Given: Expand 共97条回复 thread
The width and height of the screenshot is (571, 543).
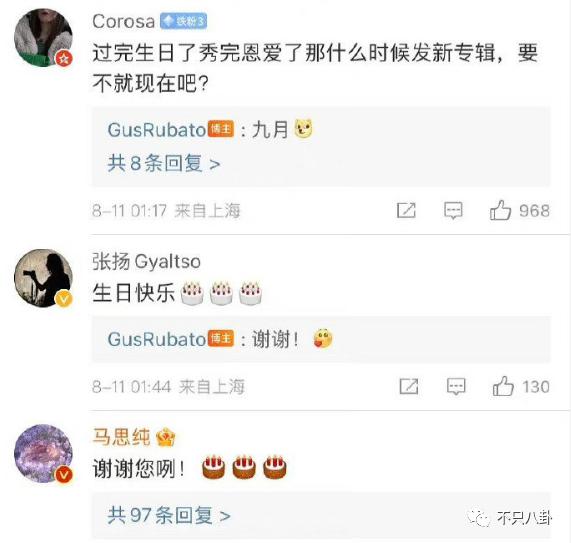Looking at the screenshot, I should [x=169, y=515].
